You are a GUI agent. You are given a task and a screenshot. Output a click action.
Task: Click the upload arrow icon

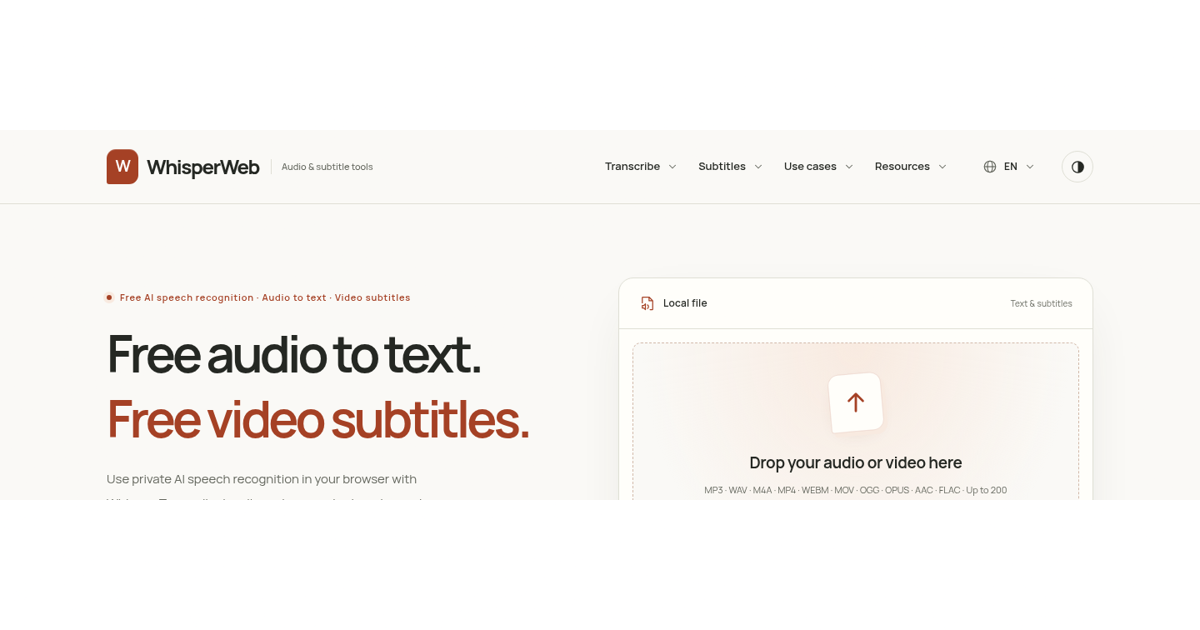click(x=856, y=402)
